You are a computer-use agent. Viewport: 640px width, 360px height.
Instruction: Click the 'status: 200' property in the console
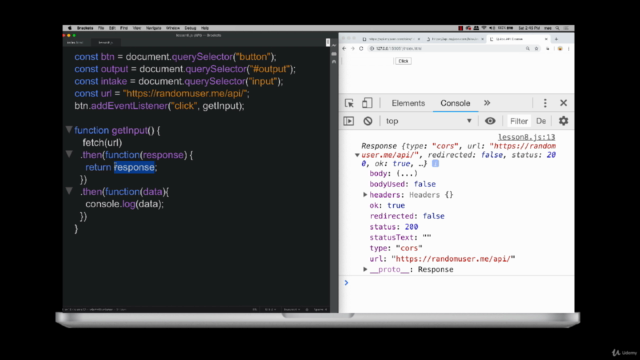393,227
